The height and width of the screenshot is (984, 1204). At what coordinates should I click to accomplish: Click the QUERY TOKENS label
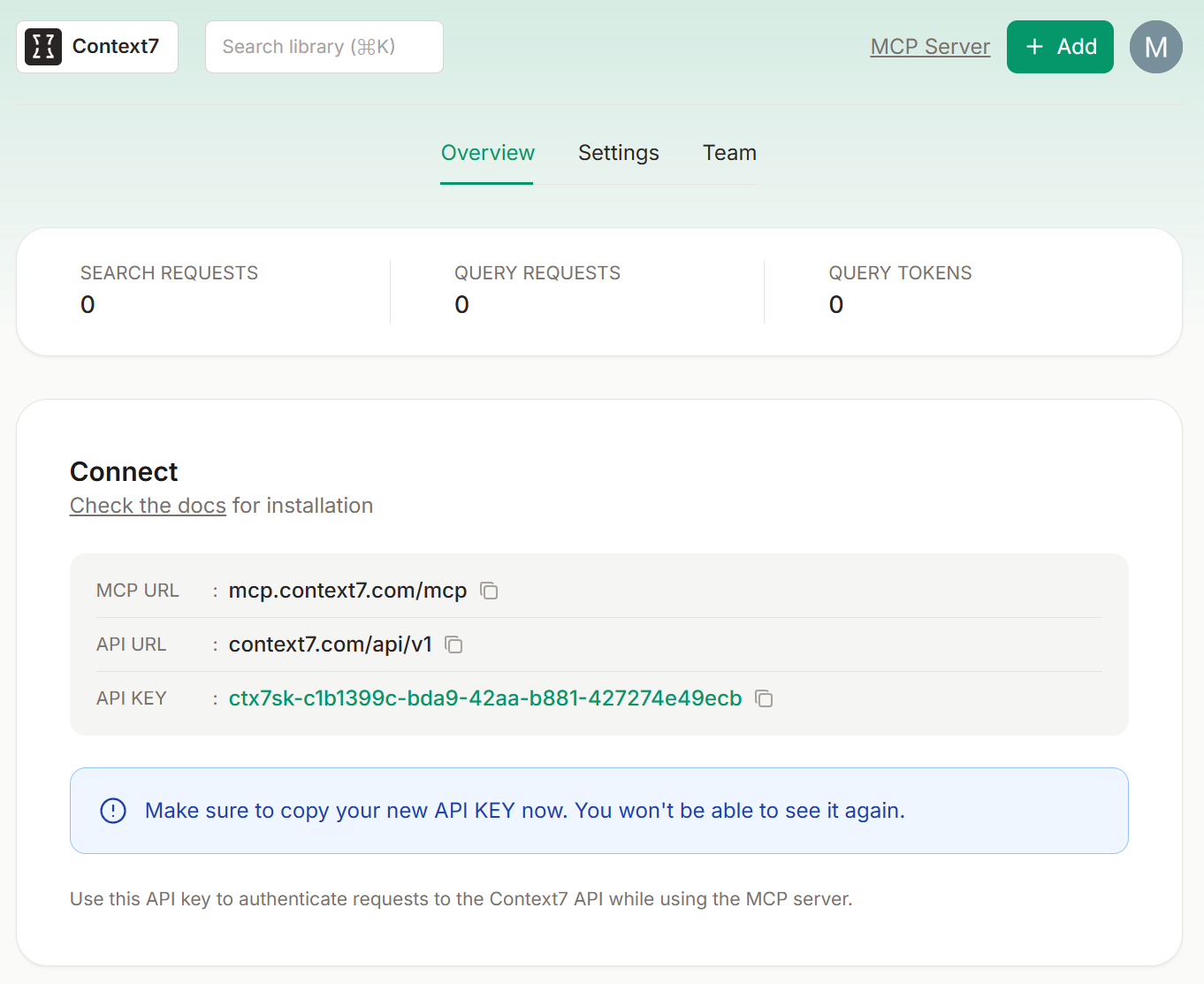(900, 273)
